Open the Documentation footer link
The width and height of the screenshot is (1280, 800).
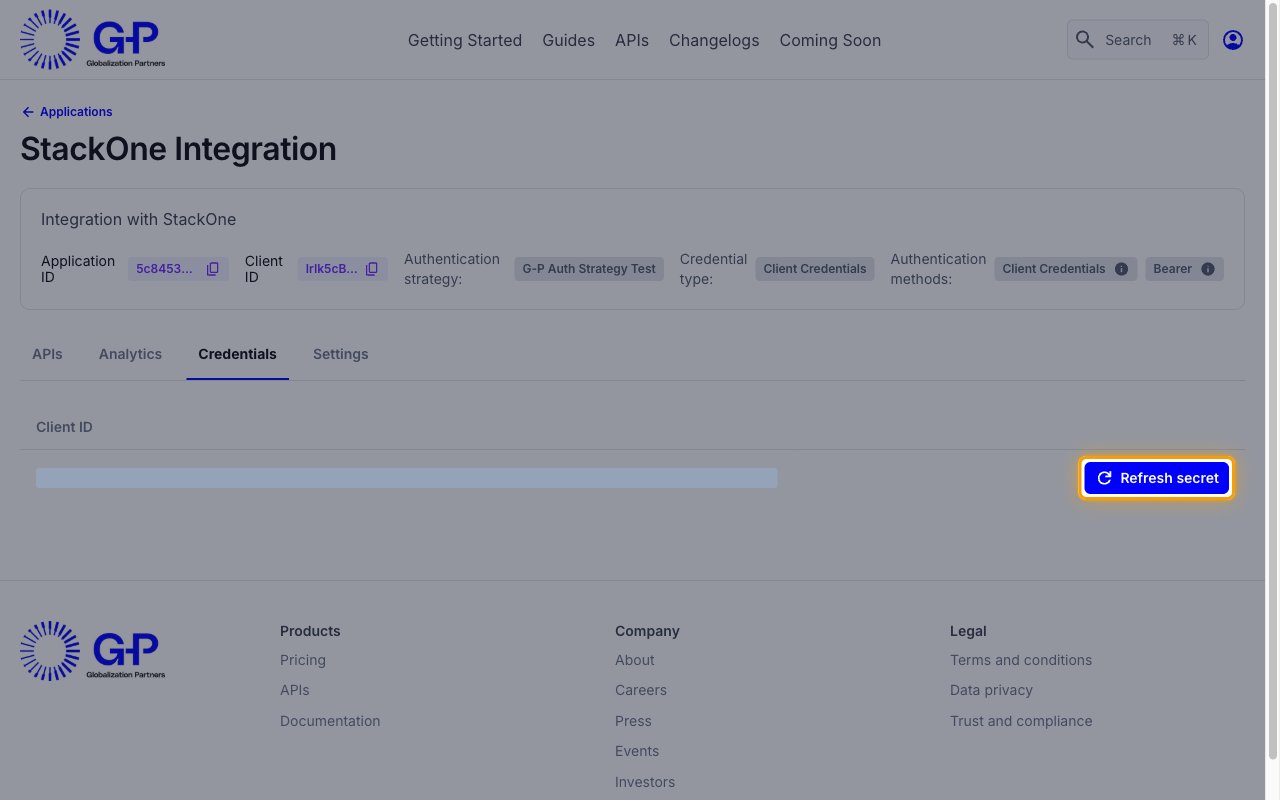point(330,721)
